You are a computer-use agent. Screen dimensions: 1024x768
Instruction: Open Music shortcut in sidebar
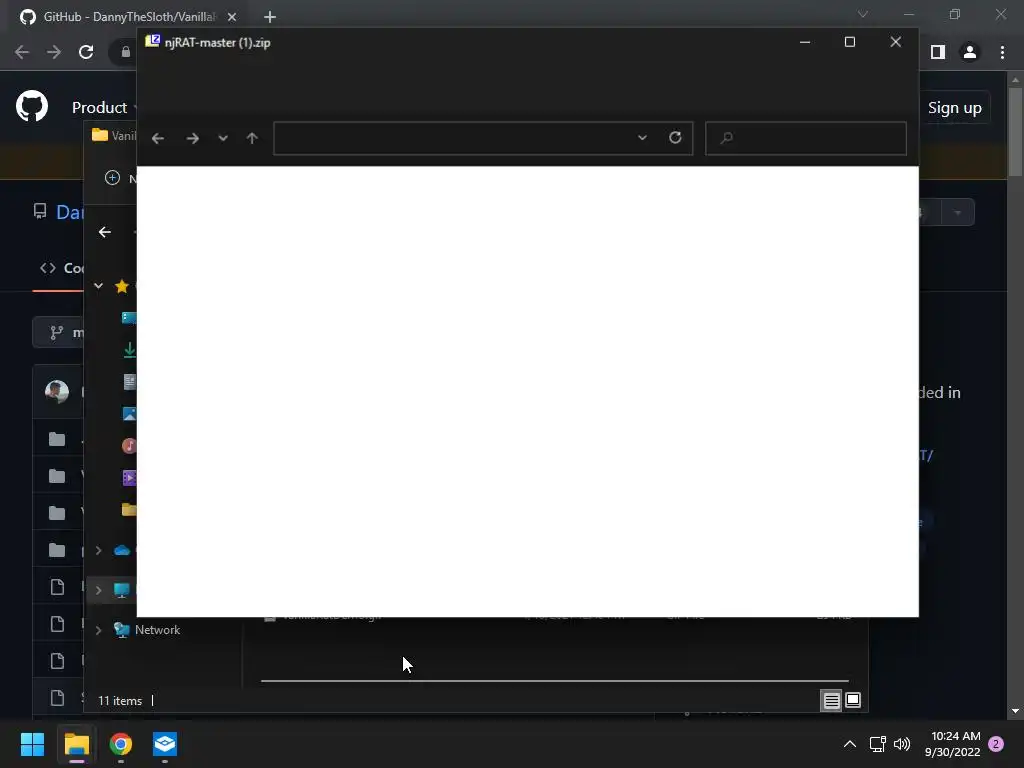129,445
